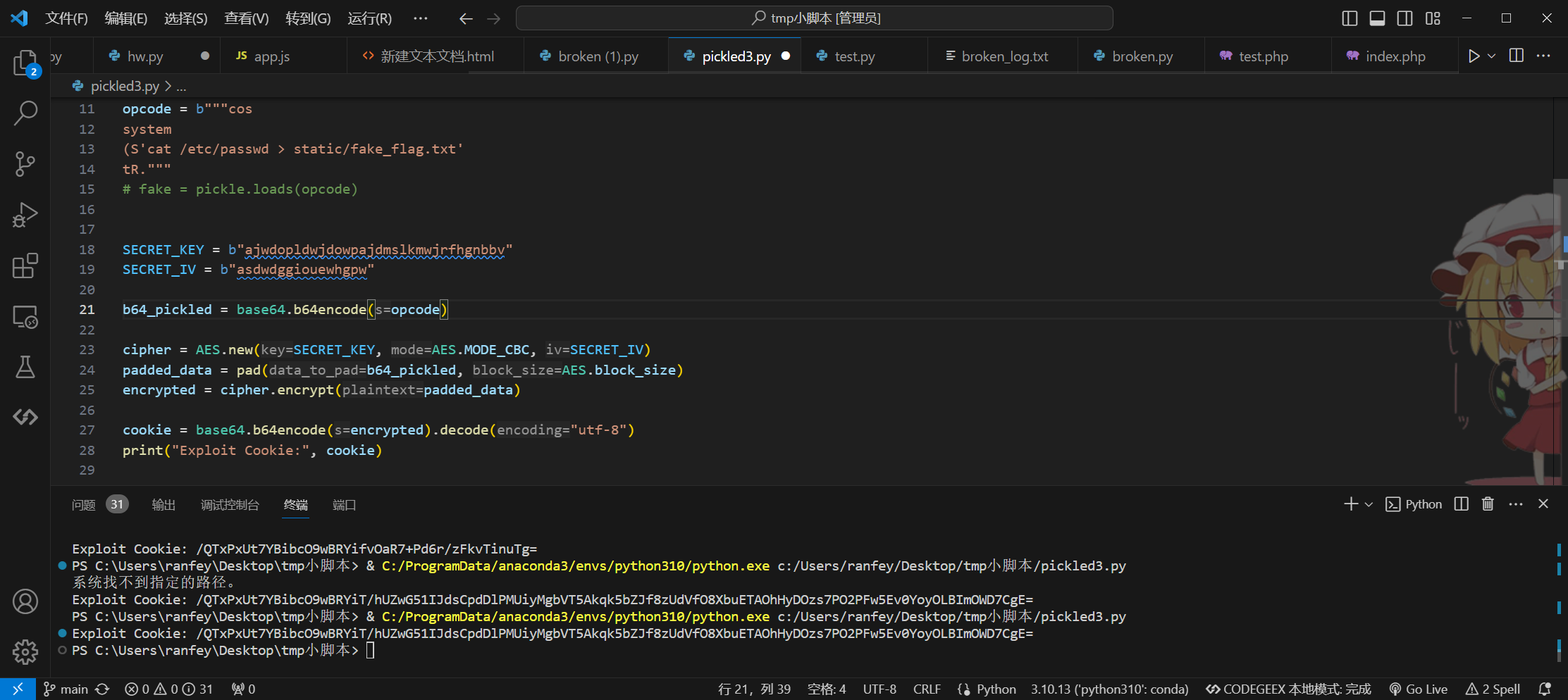Switch to index.php tab
The width and height of the screenshot is (1568, 700).
tap(1395, 56)
